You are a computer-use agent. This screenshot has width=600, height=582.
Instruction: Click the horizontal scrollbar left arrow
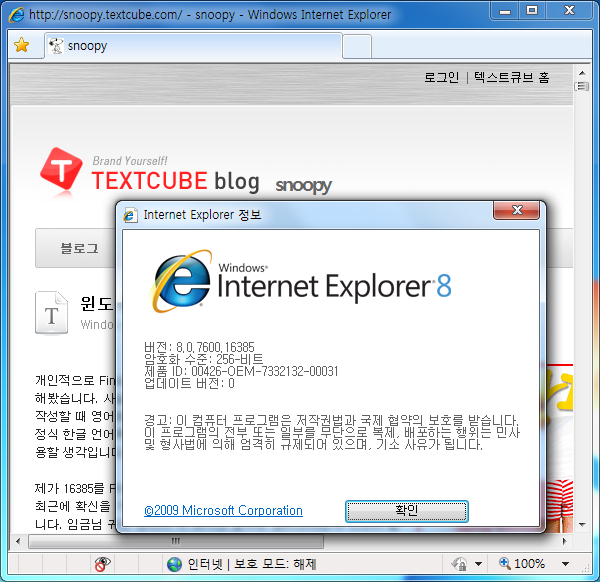pos(18,541)
